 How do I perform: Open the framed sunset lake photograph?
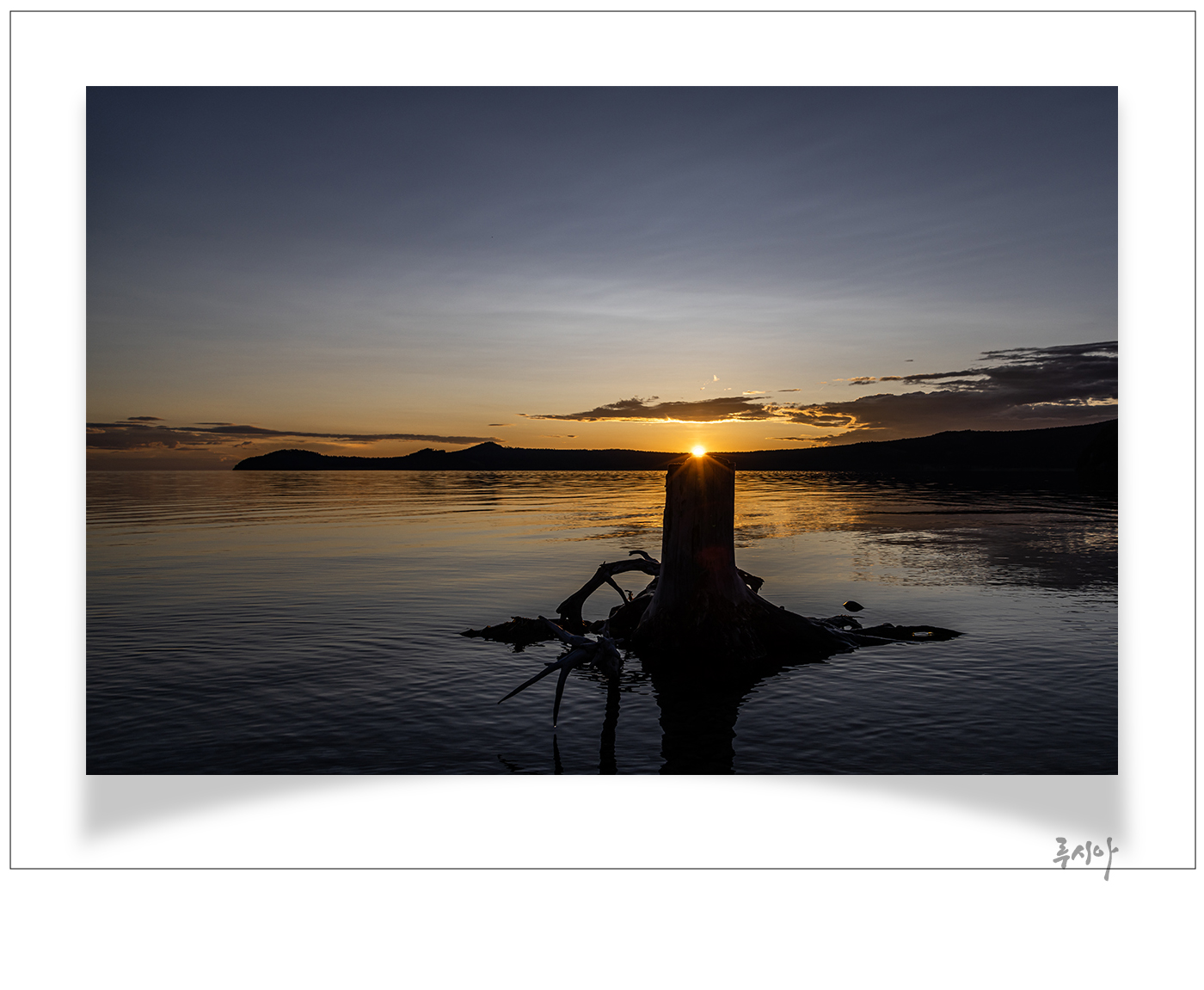pos(602,430)
